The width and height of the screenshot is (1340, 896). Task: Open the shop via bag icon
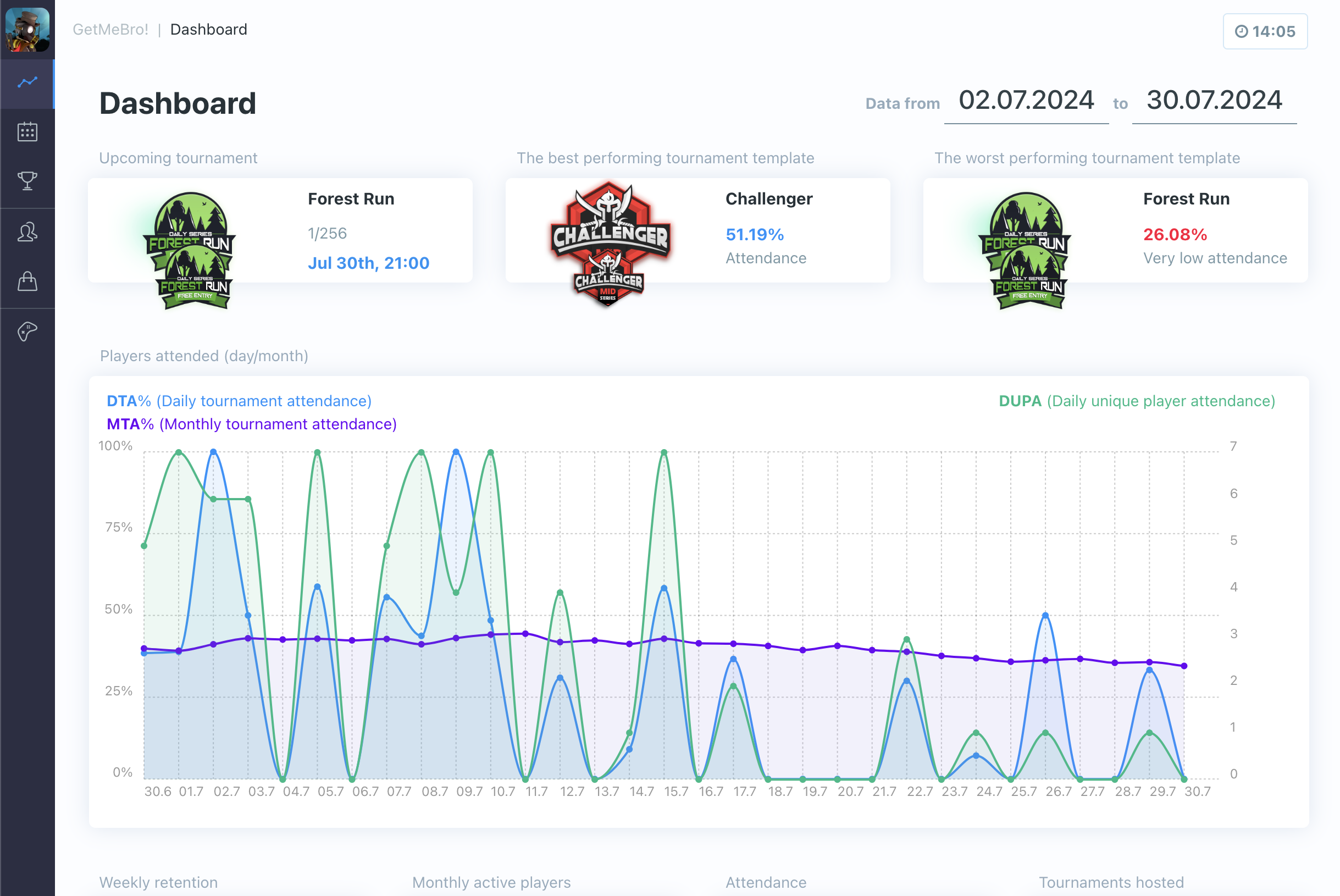pyautogui.click(x=27, y=280)
